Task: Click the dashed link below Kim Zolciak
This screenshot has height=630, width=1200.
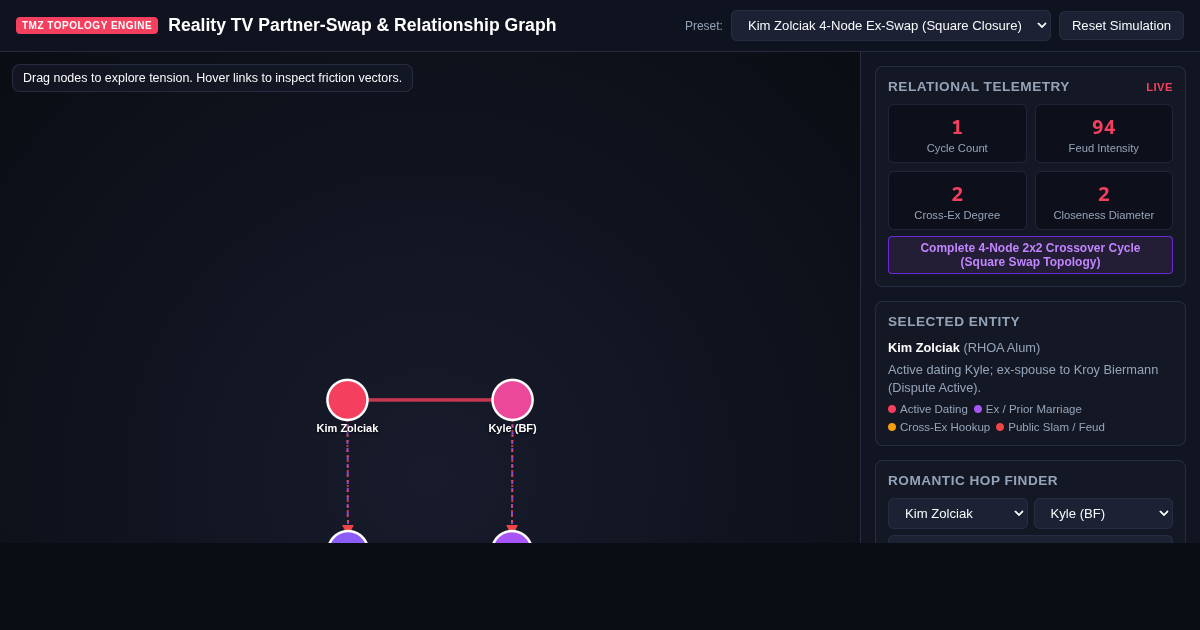Action: point(348,478)
